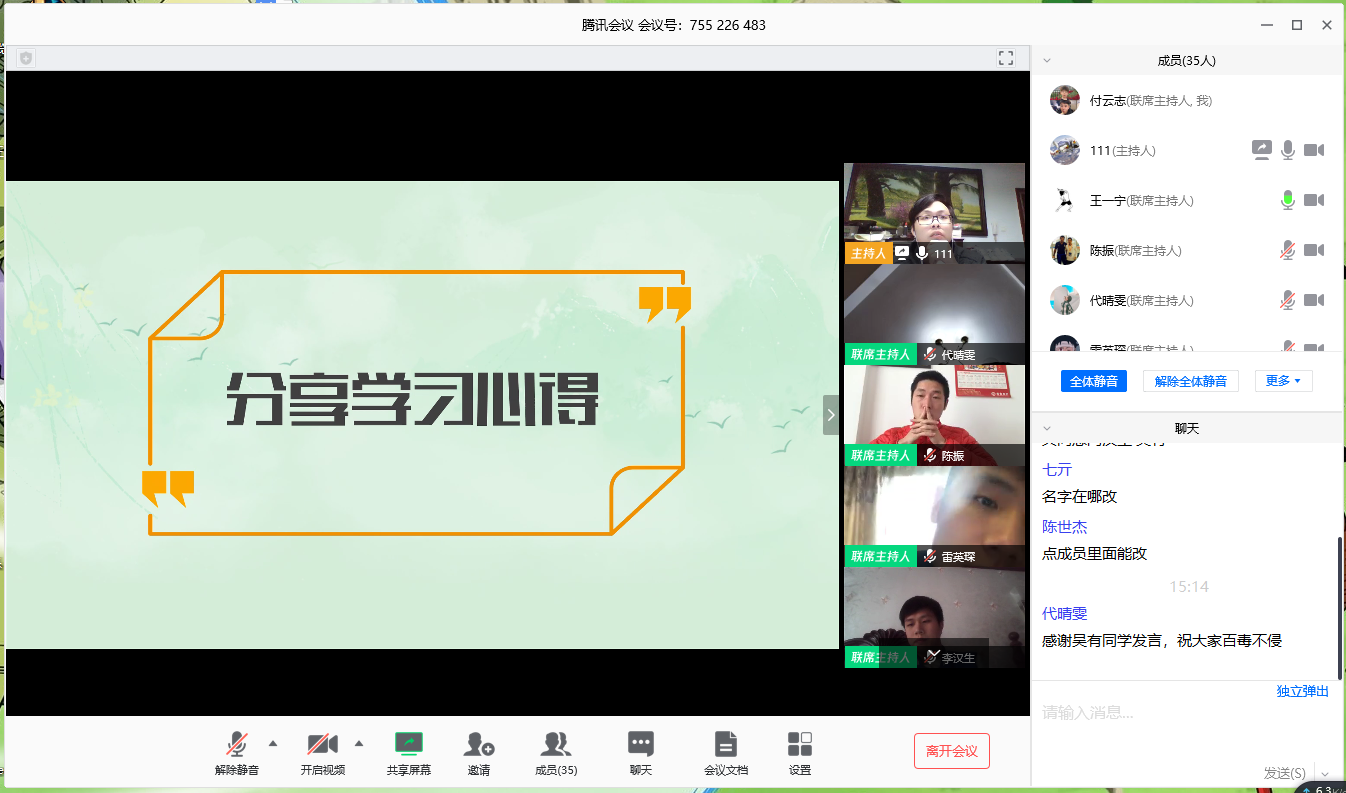Click the chat message 名字在哪改
Viewport: 1346px width, 793px height.
click(x=1079, y=496)
